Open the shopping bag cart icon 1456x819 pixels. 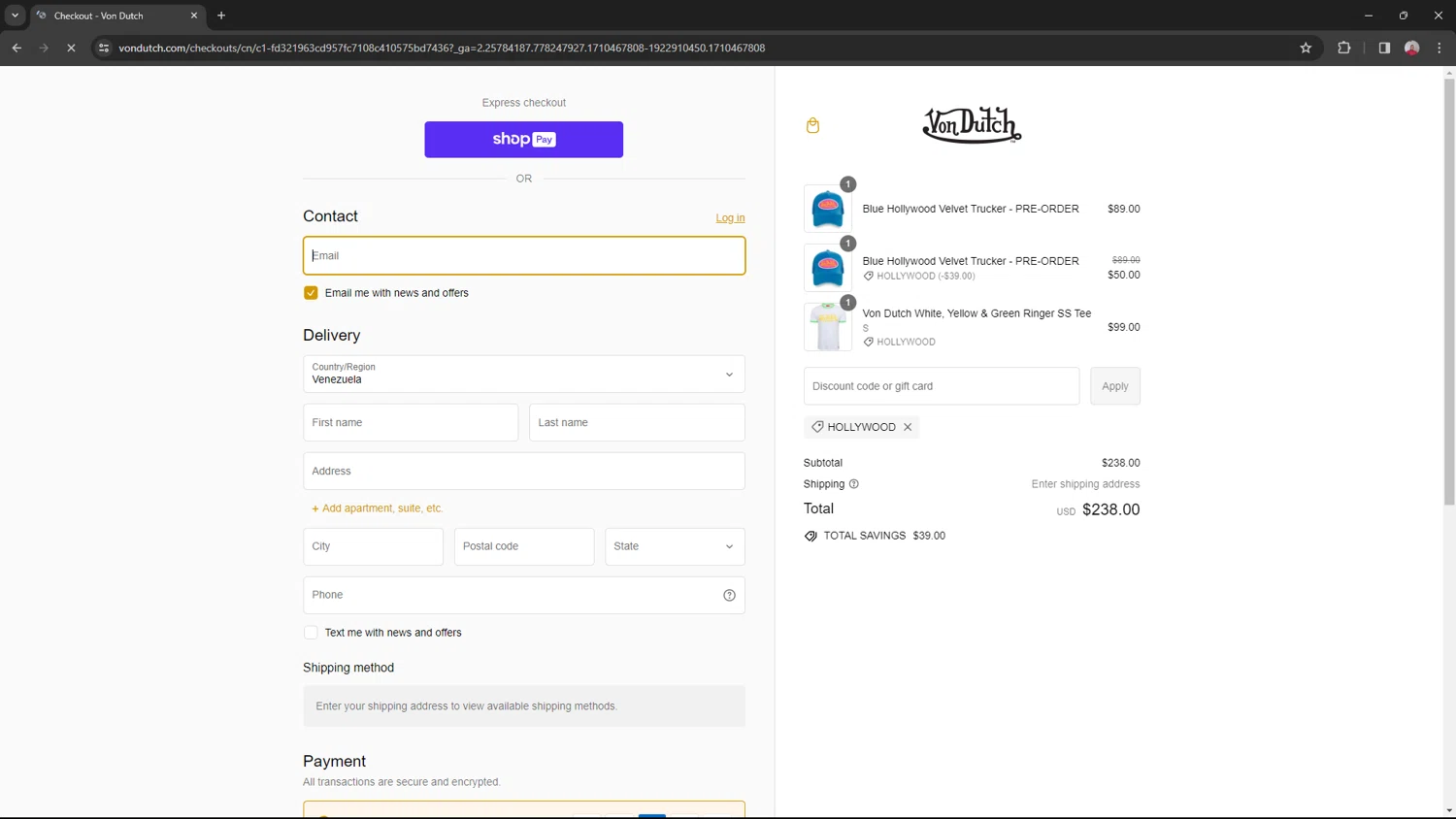[812, 125]
